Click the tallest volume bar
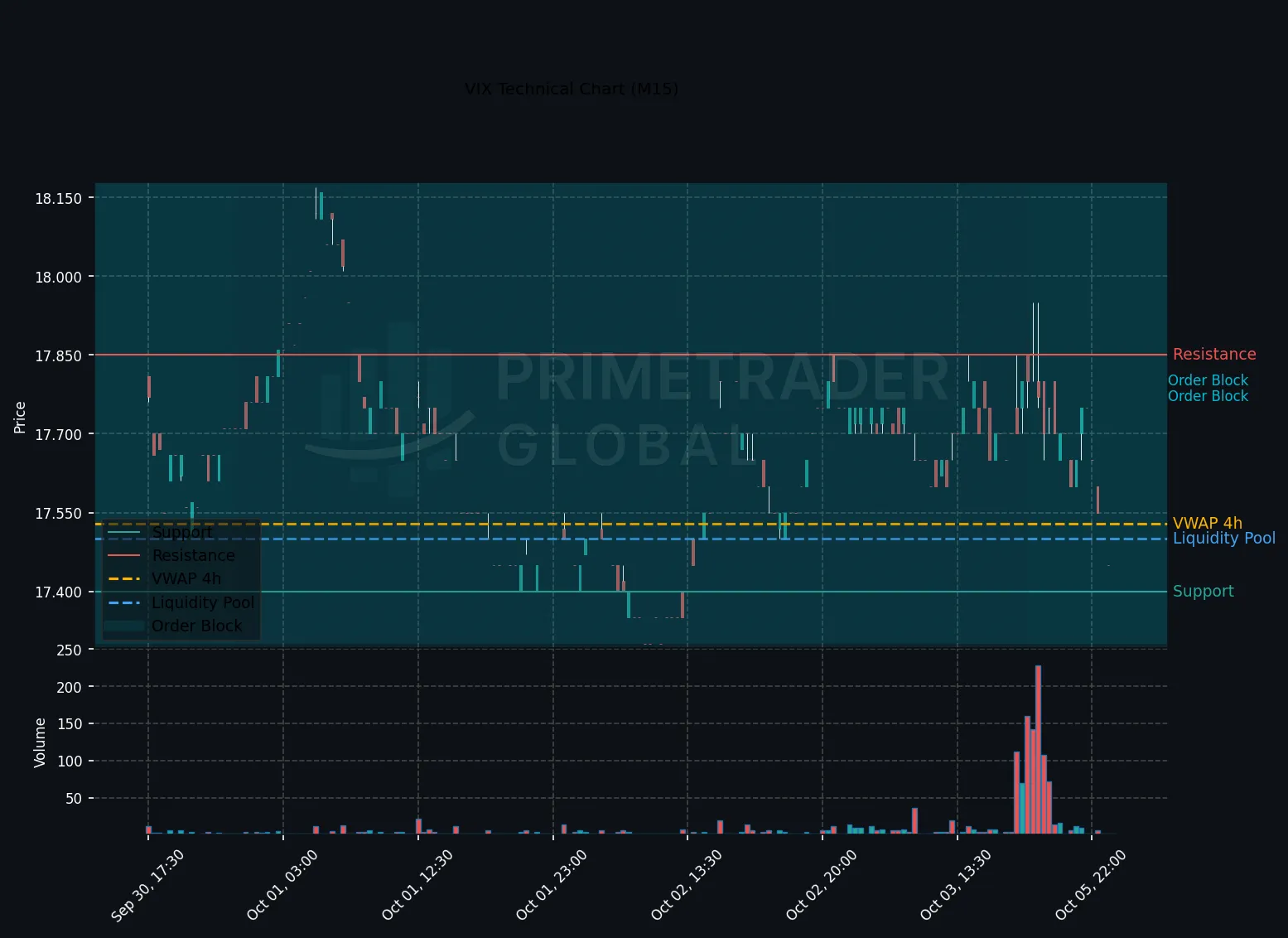Viewport: 1288px width, 938px height. coord(1038,749)
